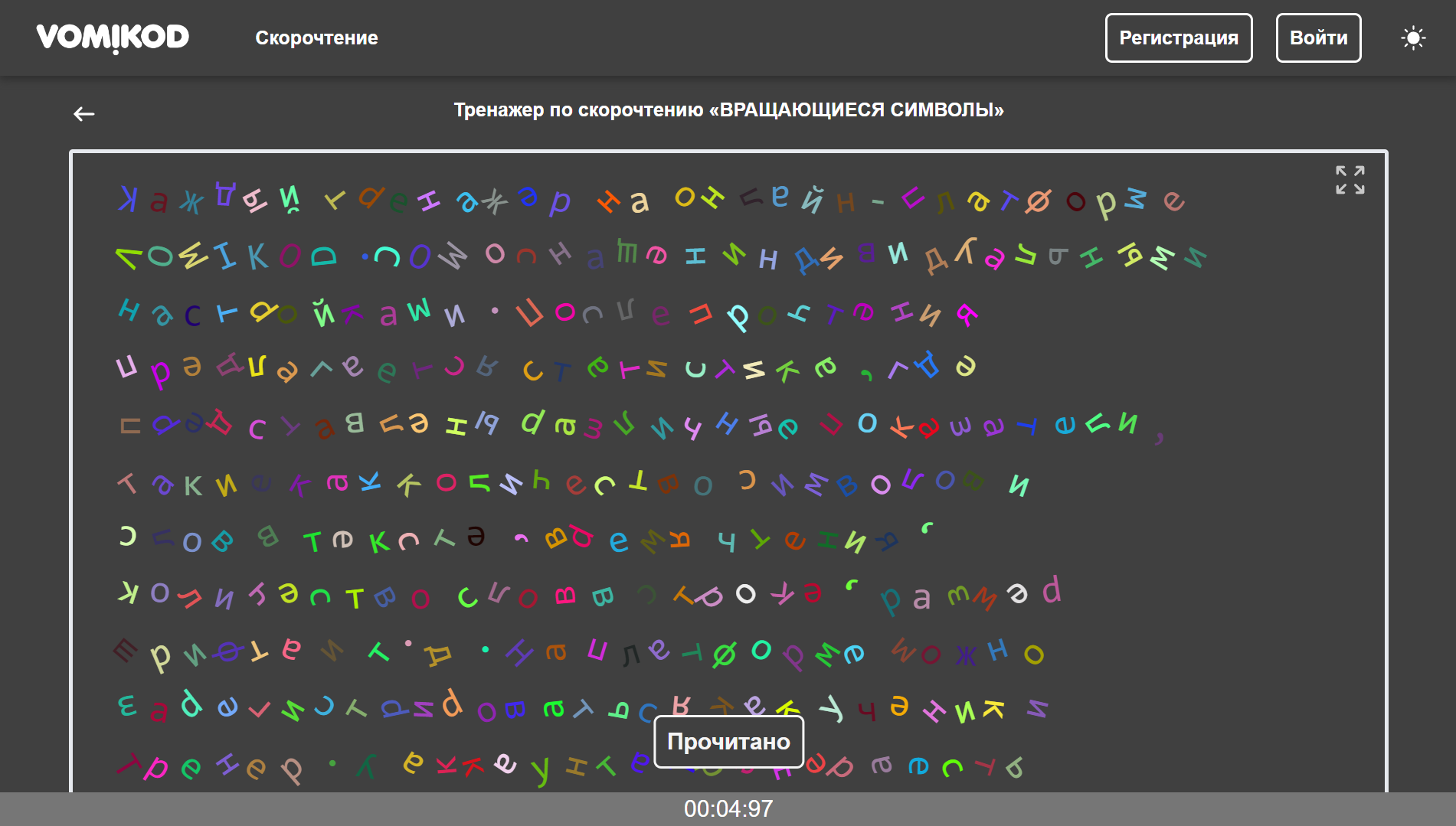1456x826 pixels.
Task: Click the 00:04:97 timer display
Action: 728,808
